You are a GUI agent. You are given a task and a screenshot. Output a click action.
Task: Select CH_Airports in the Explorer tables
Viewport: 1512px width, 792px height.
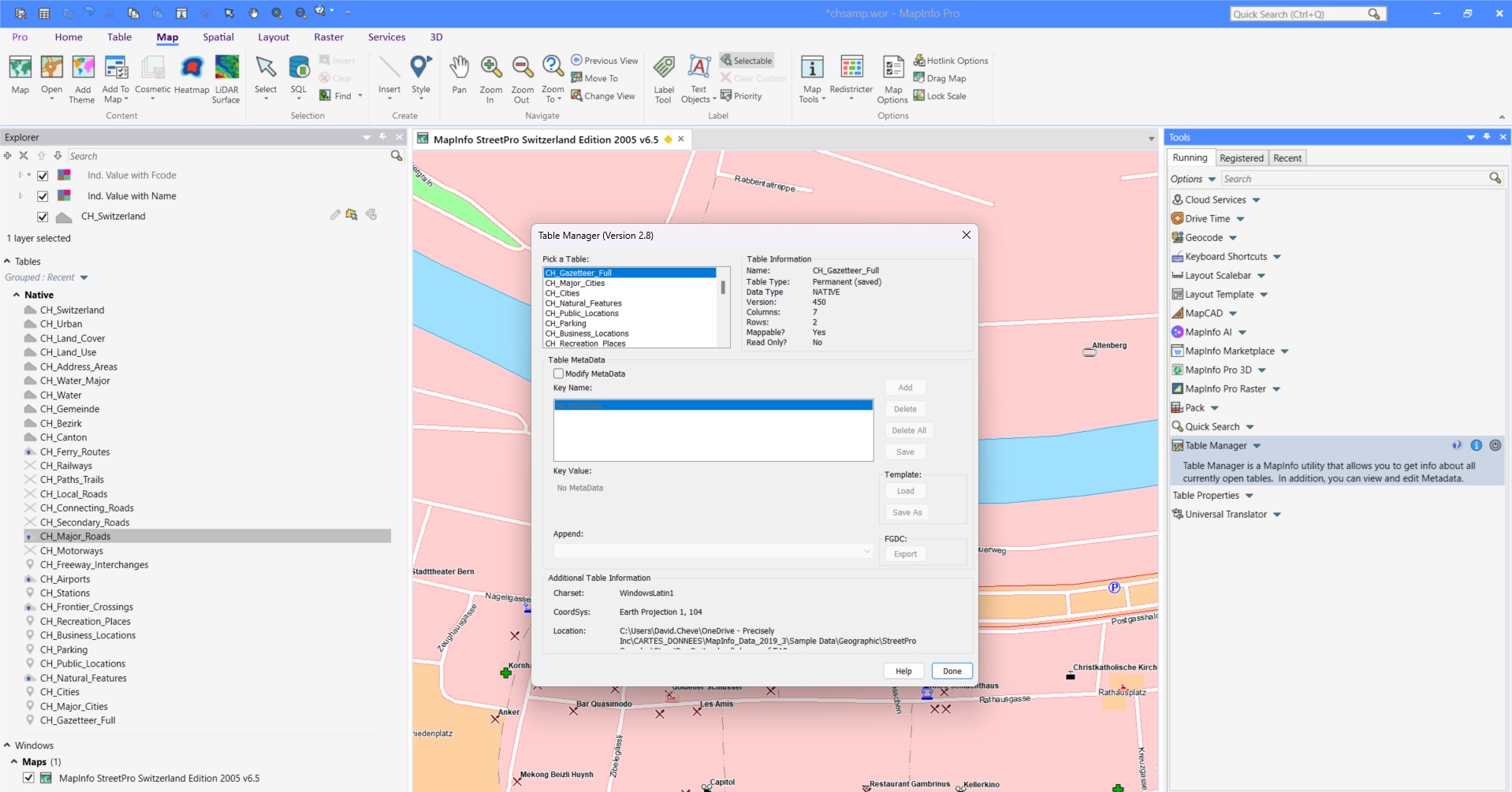pyautogui.click(x=65, y=579)
